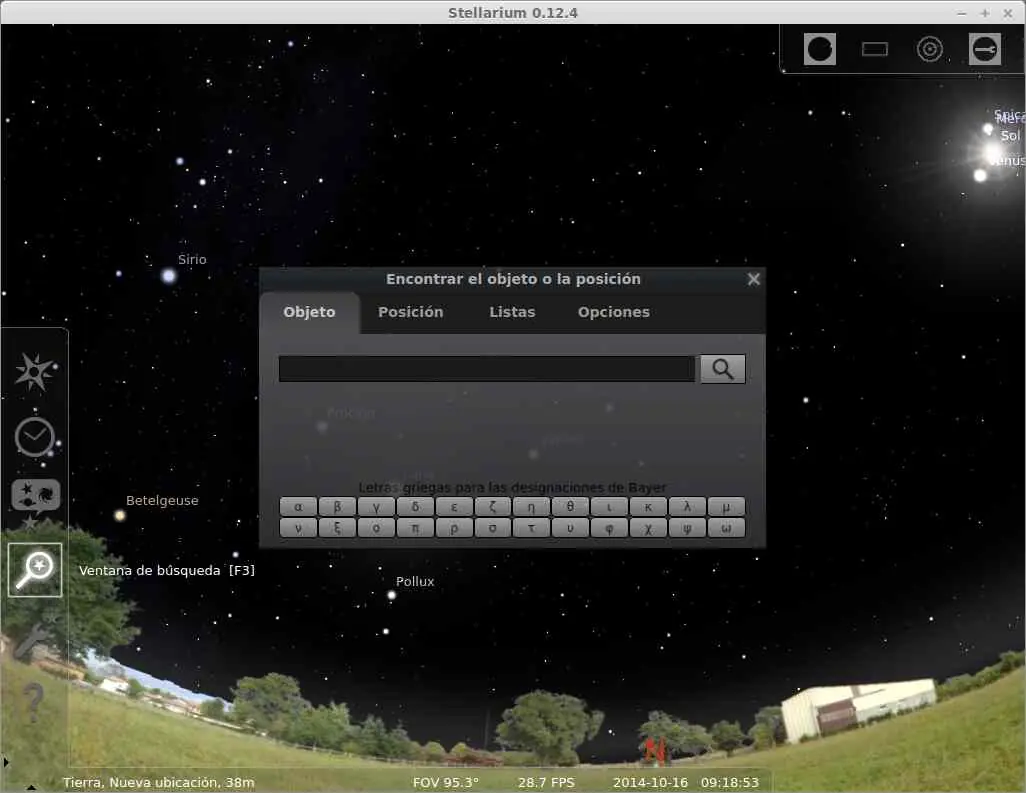Open the Date/time clock icon
Screen dimensions: 1026x793
click(35, 436)
